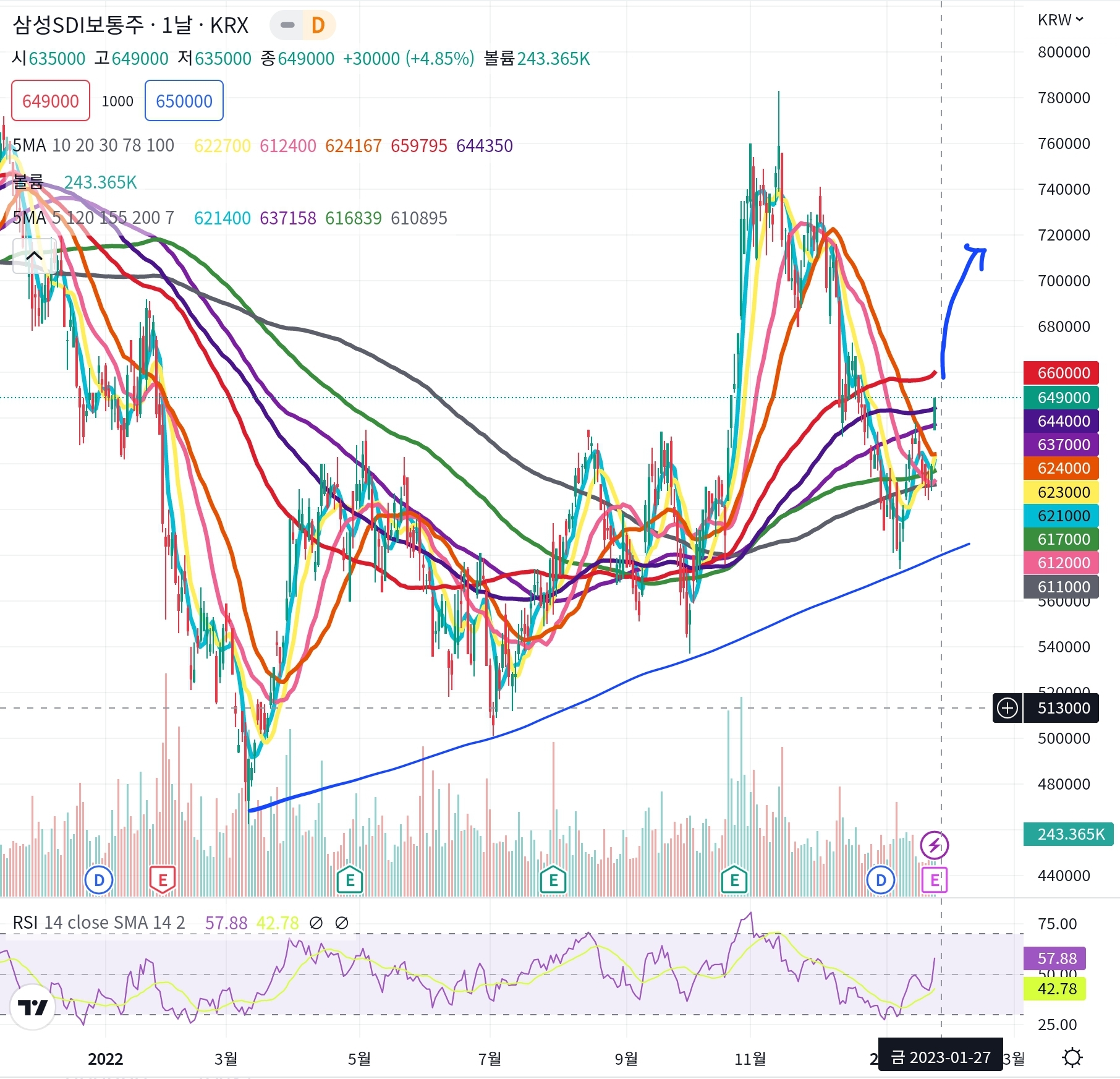
Task: Select the SMA 5 120 155 200 7 indicator legend
Action: [x=93, y=218]
